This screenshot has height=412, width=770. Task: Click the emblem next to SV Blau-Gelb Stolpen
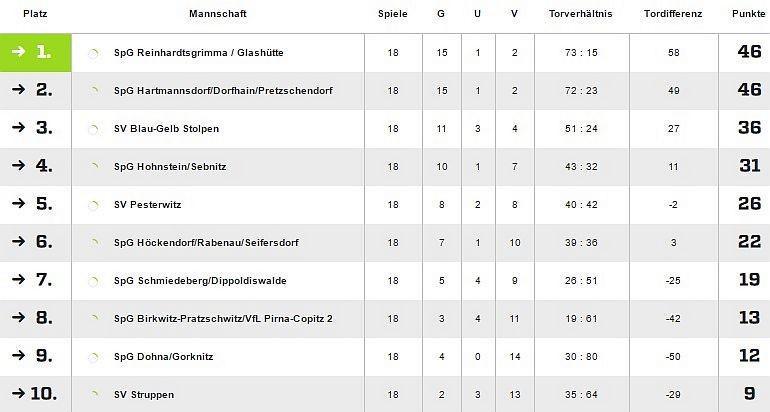94,129
